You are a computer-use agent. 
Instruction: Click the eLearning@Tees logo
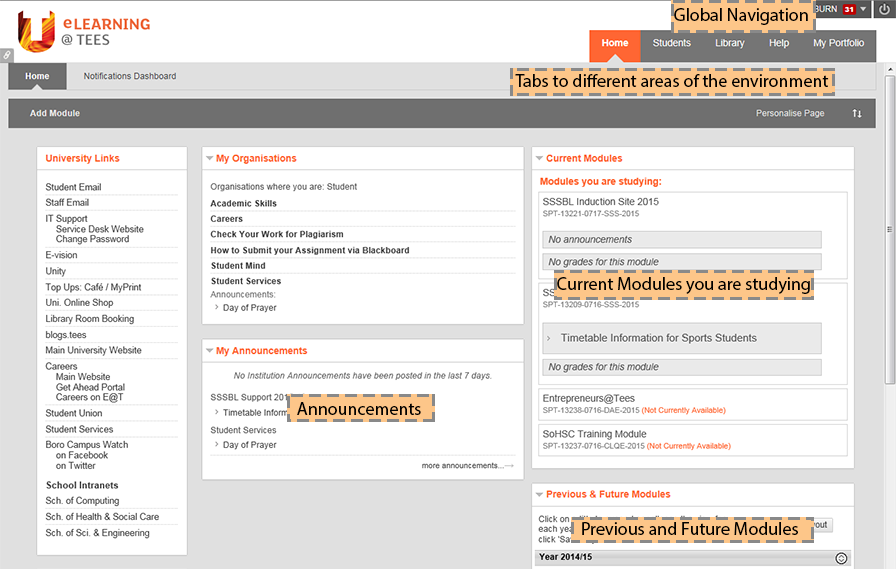coord(84,31)
